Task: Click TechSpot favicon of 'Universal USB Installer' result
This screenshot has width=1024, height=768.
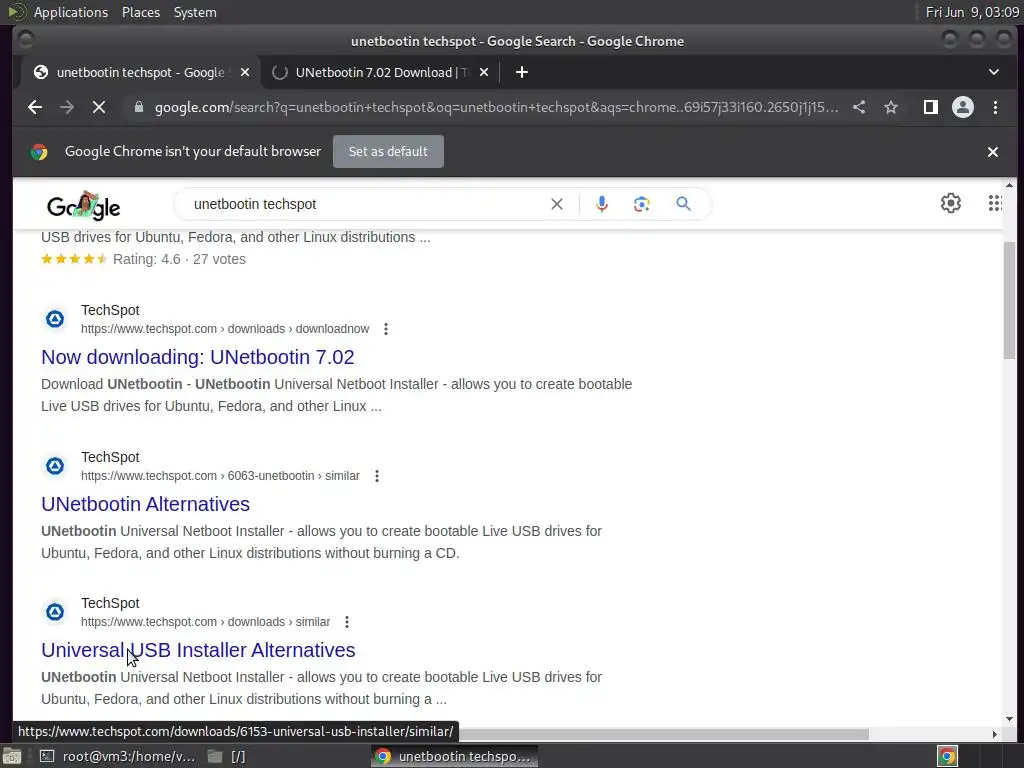Action: tap(55, 612)
